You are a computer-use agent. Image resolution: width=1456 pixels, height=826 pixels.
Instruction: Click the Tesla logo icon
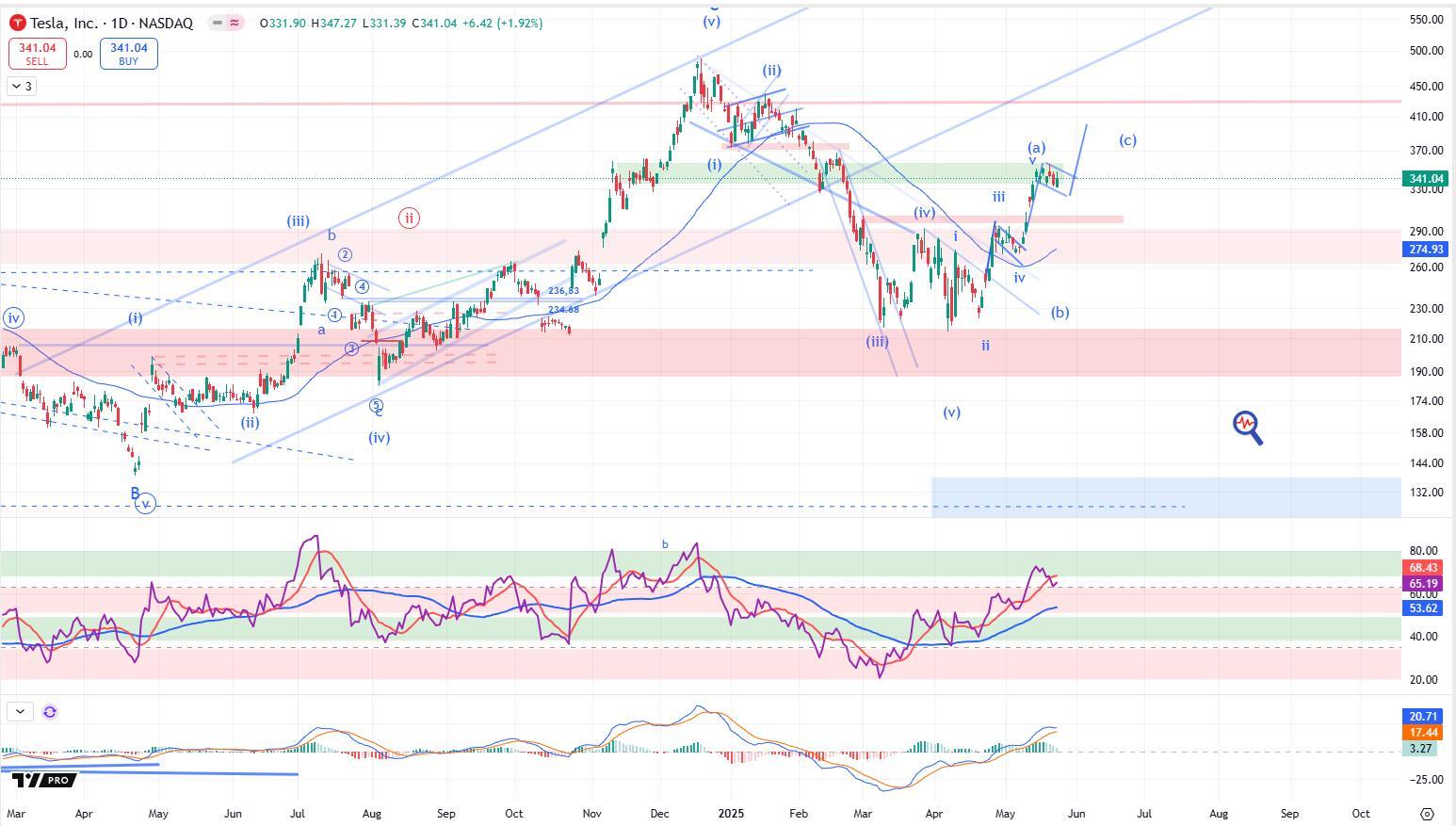click(x=17, y=23)
